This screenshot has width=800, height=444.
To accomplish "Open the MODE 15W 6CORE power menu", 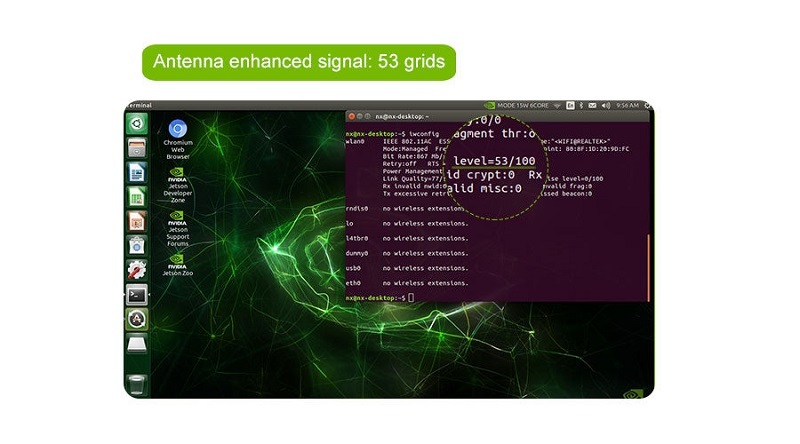I will (522, 106).
